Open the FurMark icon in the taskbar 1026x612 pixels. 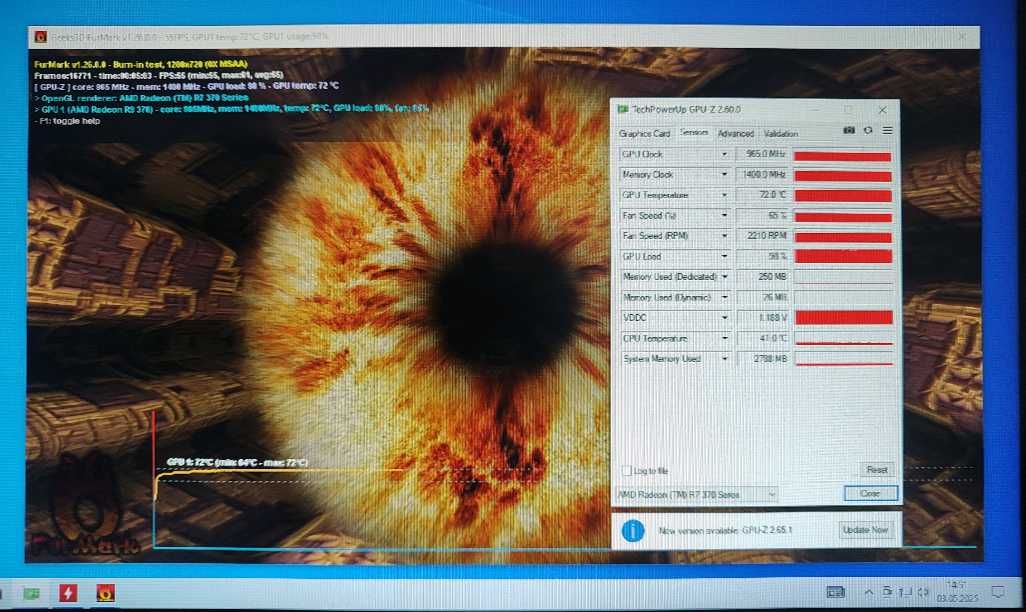pyautogui.click(x=105, y=593)
